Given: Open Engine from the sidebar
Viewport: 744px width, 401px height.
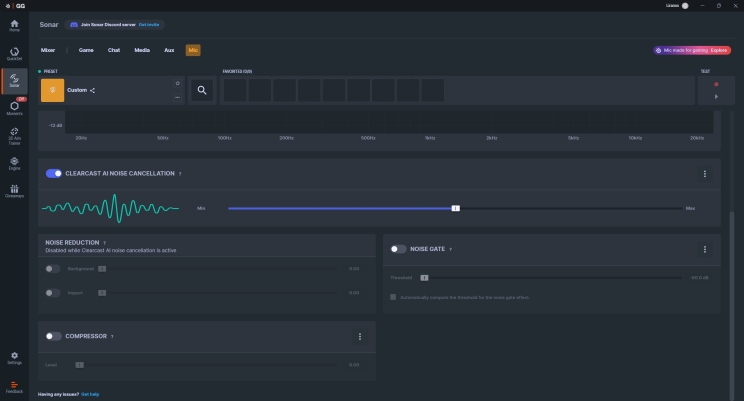Looking at the screenshot, I should pyautogui.click(x=14, y=162).
